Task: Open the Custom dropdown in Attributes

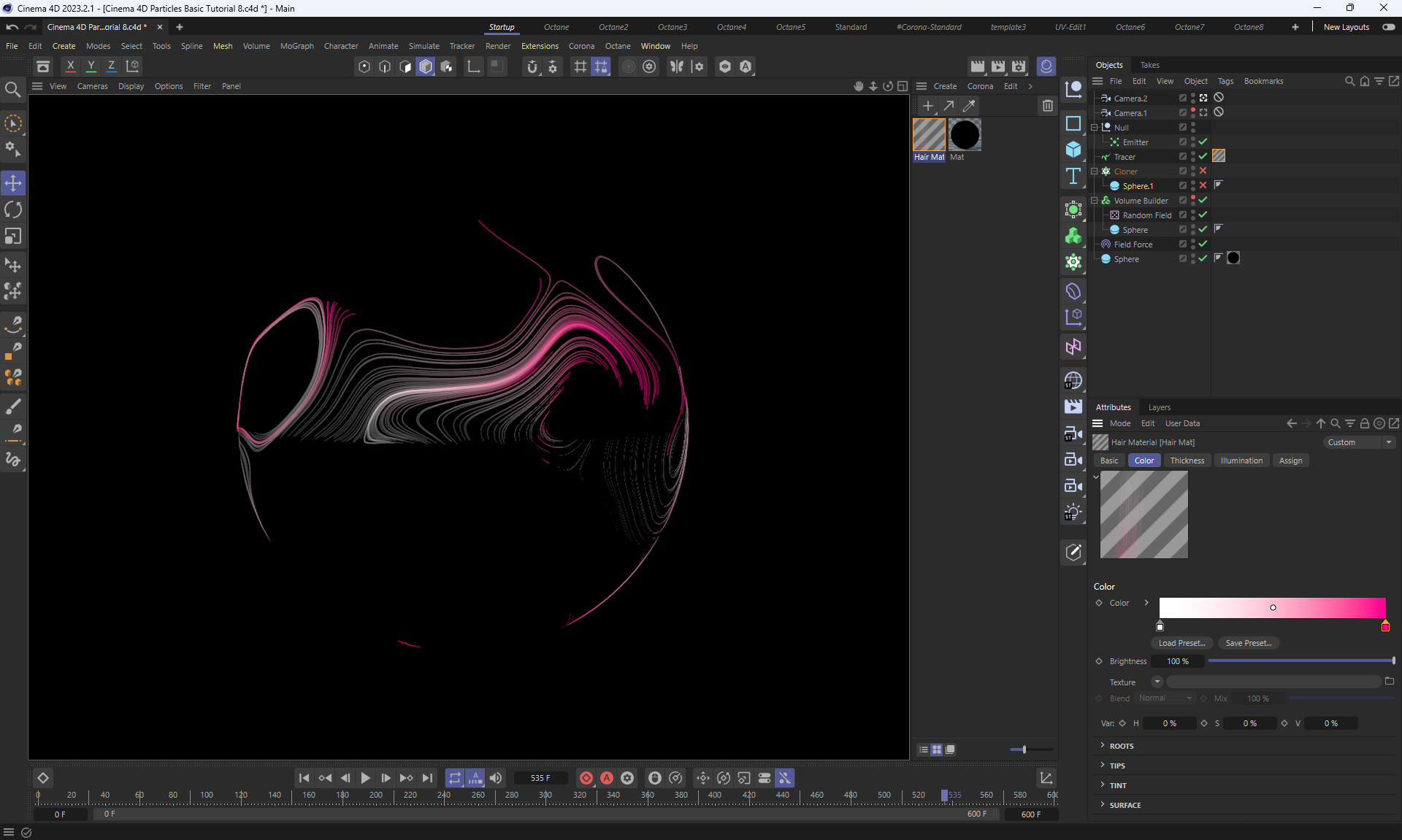Action: [x=1360, y=442]
